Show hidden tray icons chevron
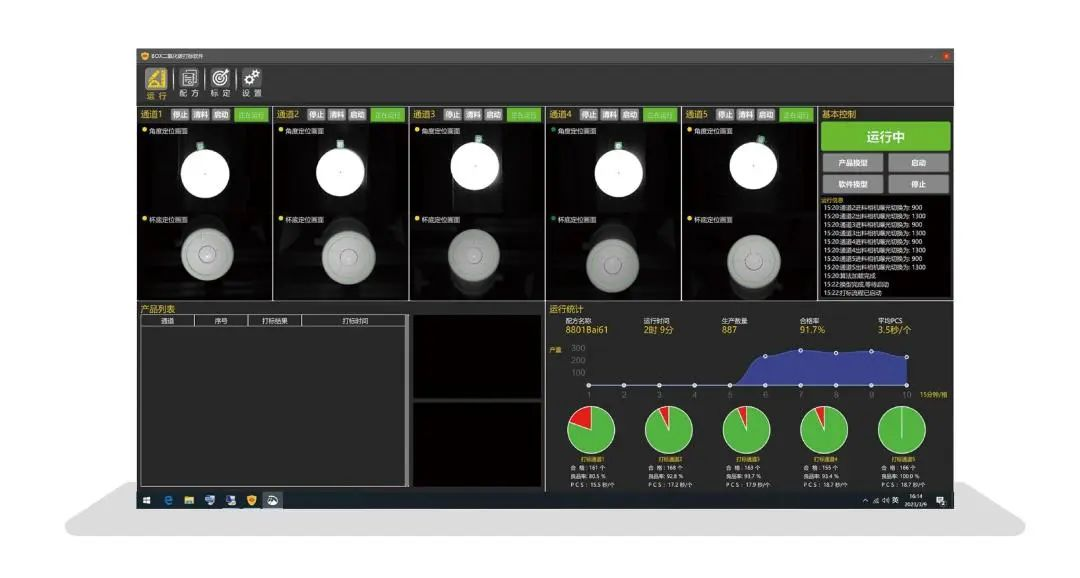 (x=865, y=500)
